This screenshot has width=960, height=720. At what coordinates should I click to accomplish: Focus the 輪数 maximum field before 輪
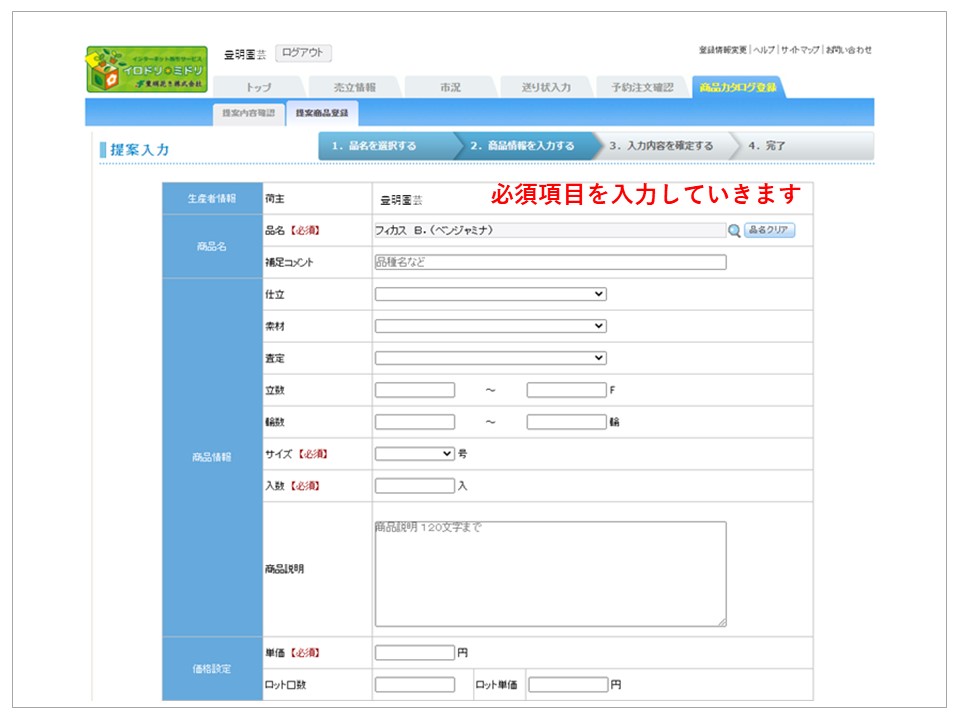566,422
